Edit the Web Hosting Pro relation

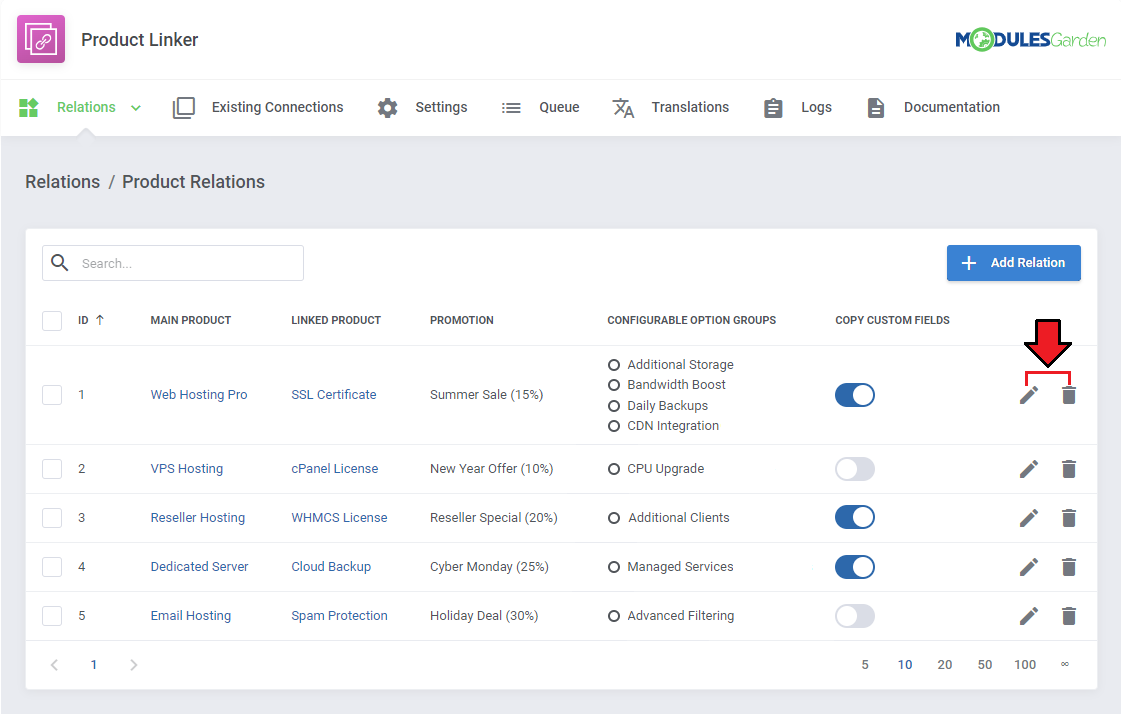click(x=1029, y=395)
